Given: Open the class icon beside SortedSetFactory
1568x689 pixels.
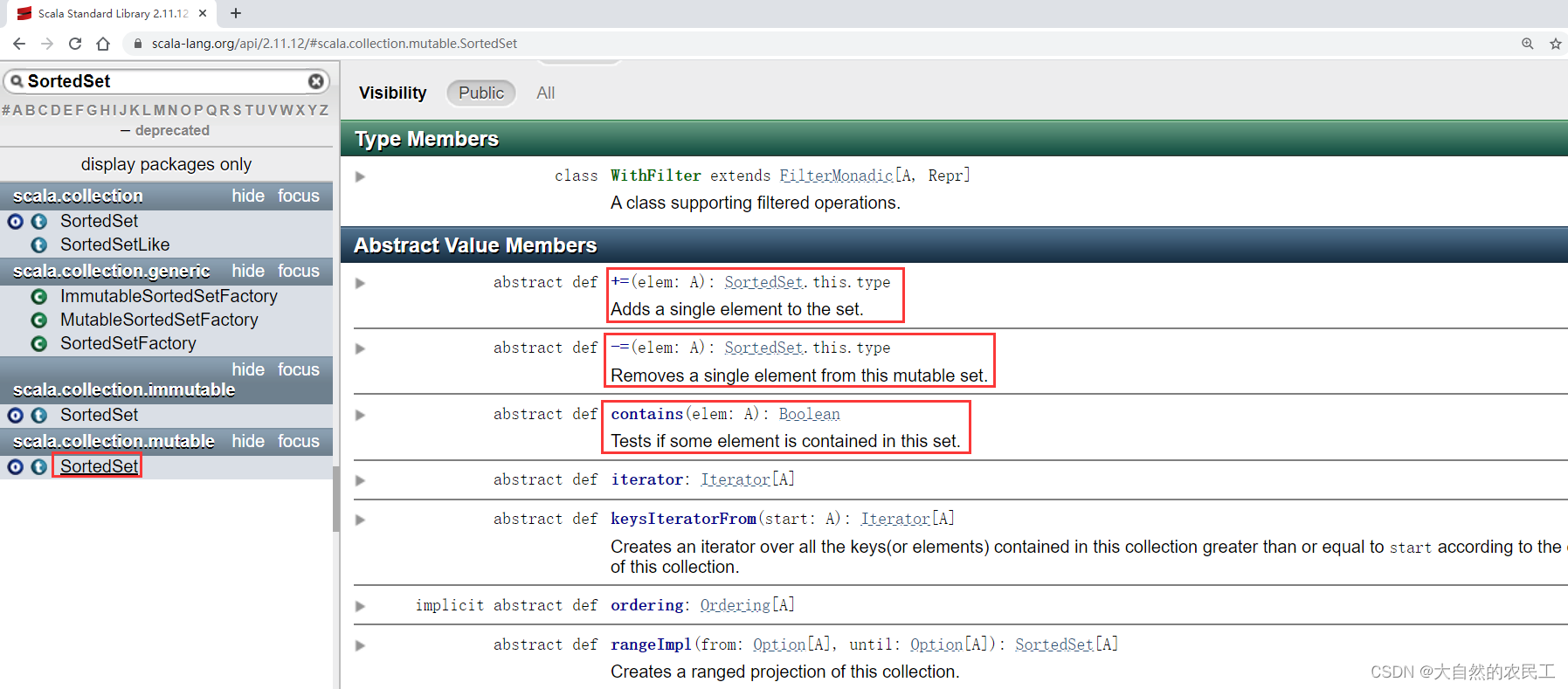Looking at the screenshot, I should [x=39, y=344].
